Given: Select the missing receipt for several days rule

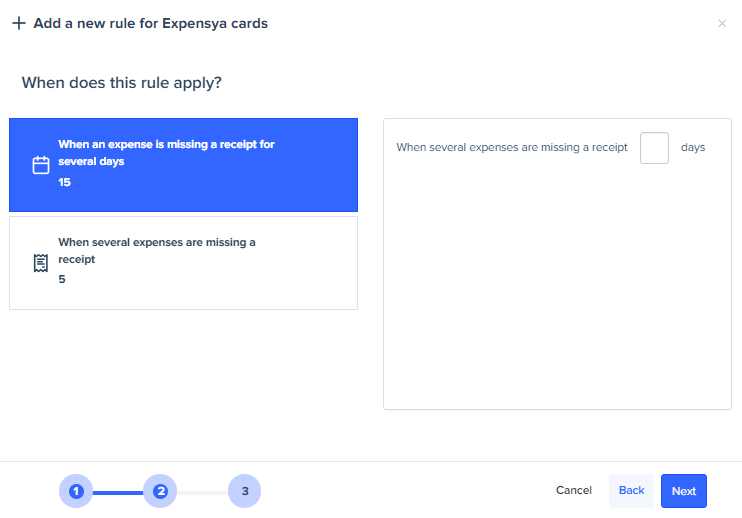Looking at the screenshot, I should pyautogui.click(x=183, y=165).
